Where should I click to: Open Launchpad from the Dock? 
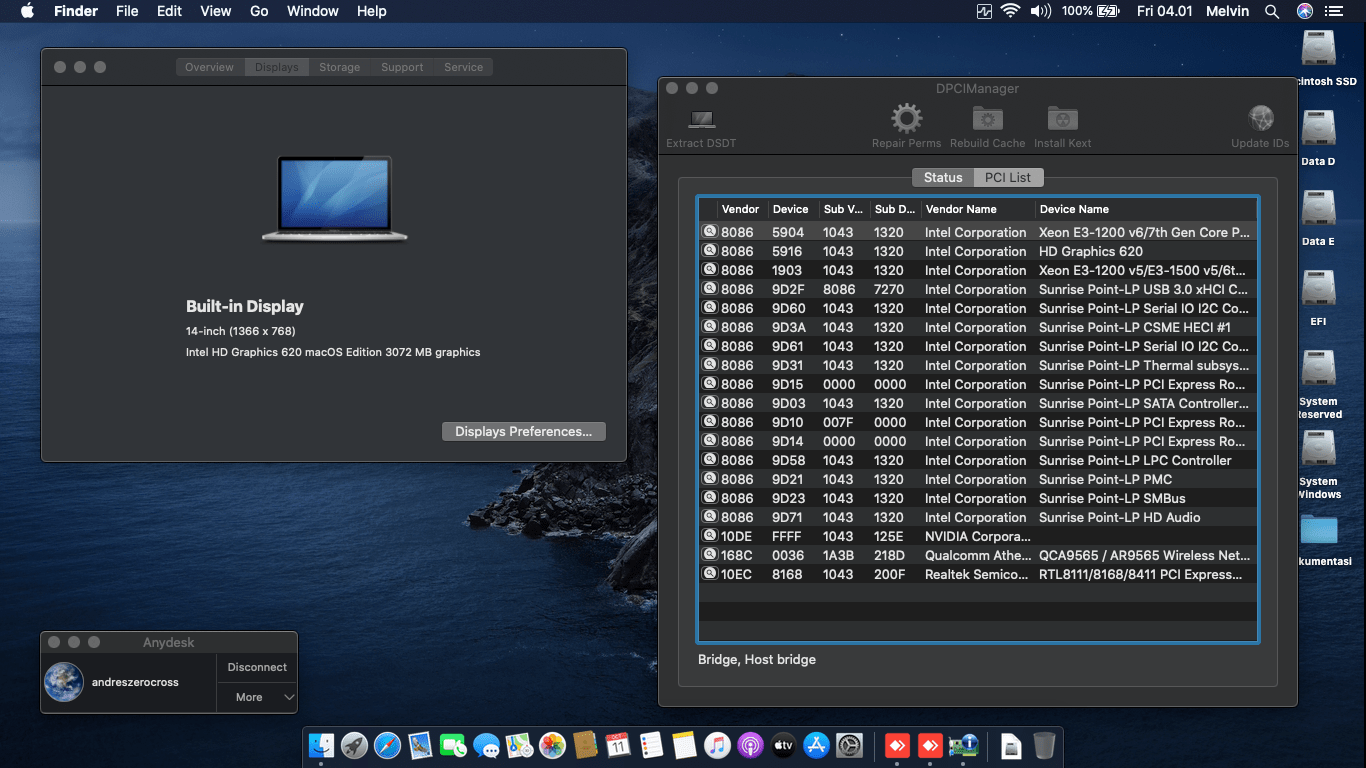click(x=354, y=745)
